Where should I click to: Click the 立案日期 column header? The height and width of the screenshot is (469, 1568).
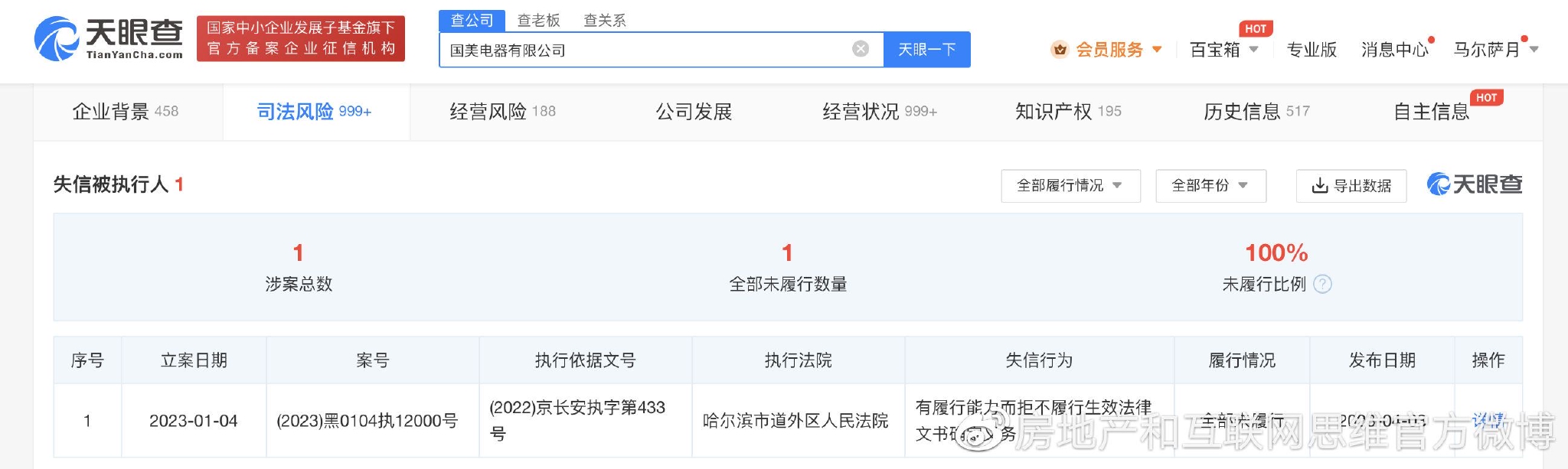(194, 360)
